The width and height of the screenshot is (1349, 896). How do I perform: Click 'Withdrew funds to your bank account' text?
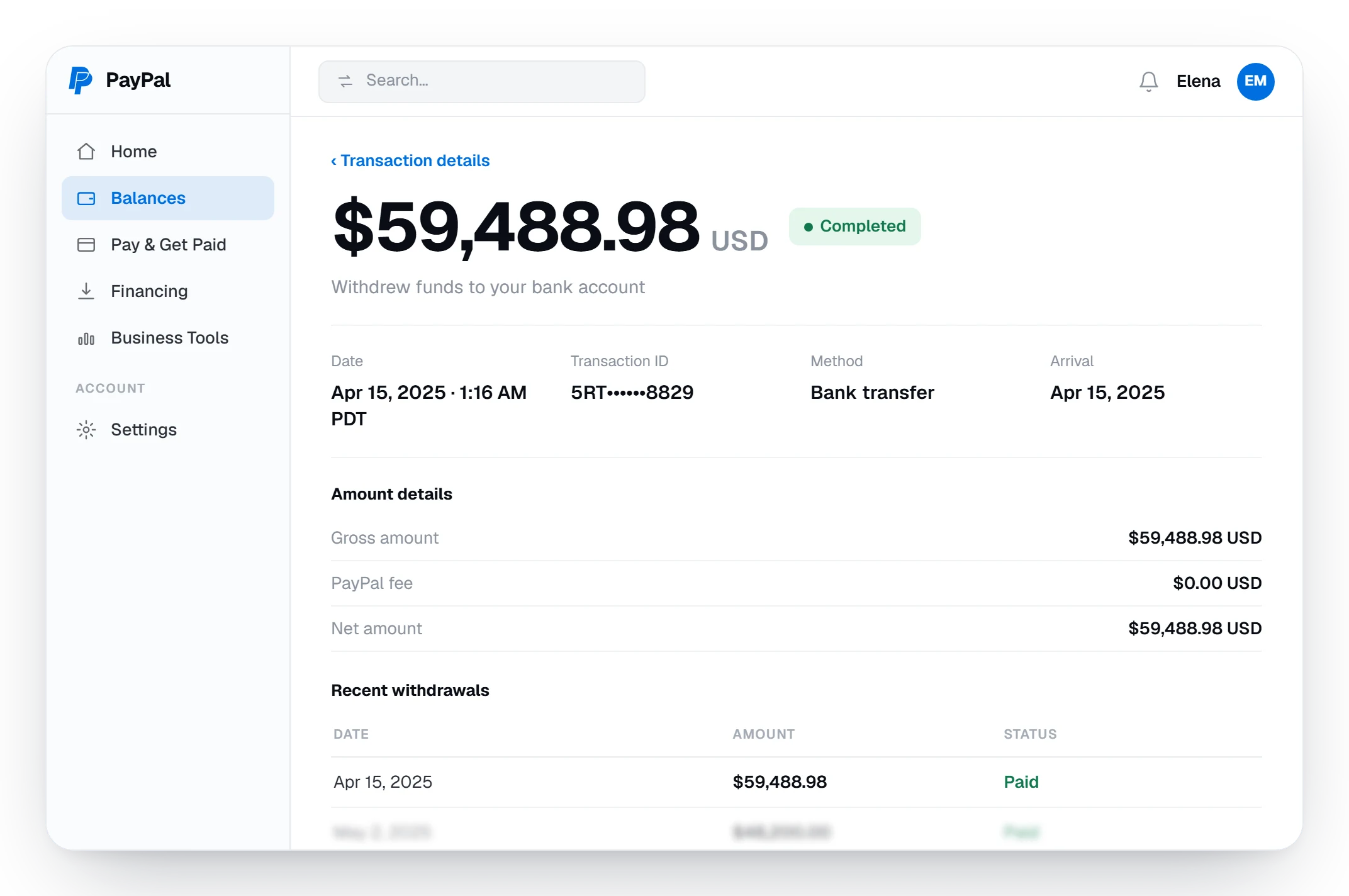pos(488,287)
